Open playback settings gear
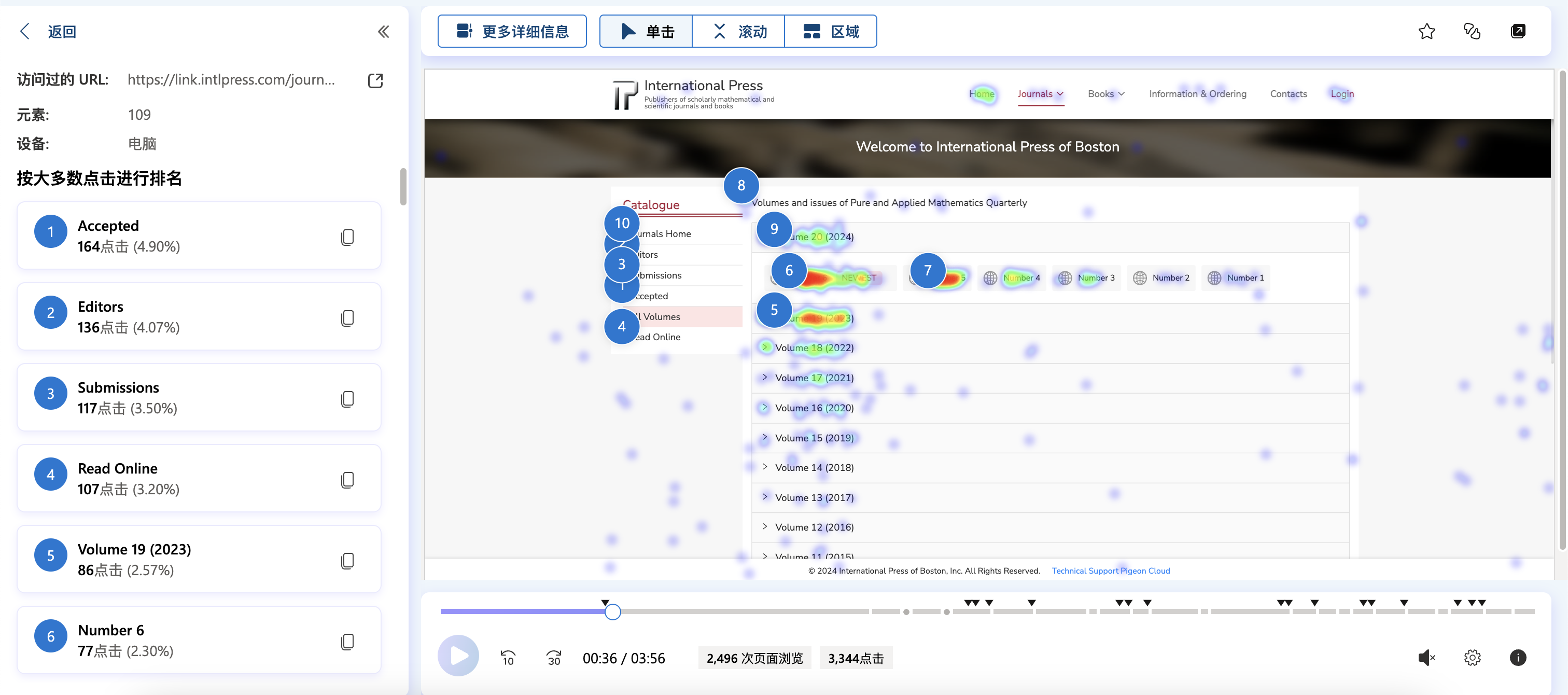The image size is (1568, 695). (x=1473, y=658)
